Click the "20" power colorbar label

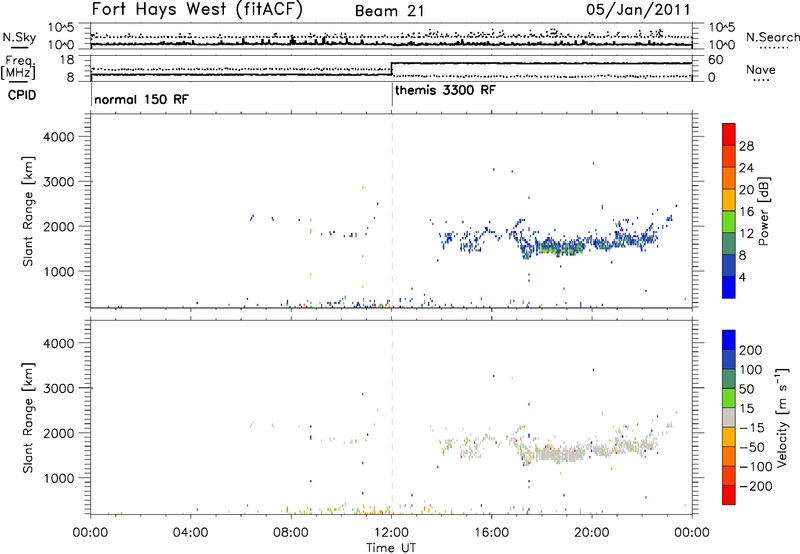click(x=746, y=190)
